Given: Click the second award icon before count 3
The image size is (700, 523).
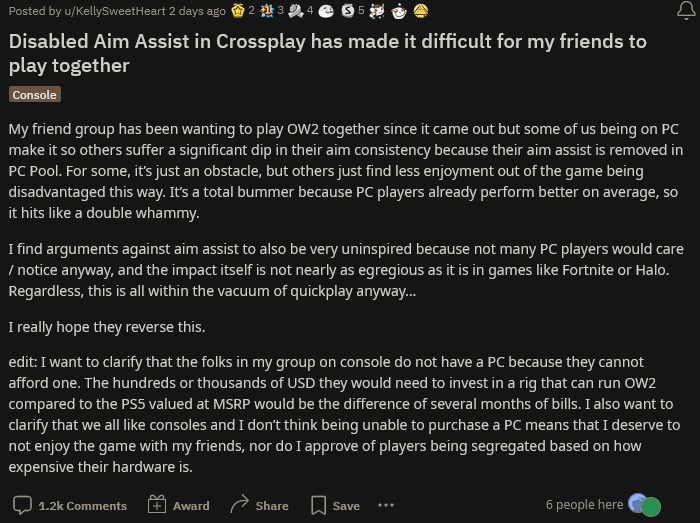Looking at the screenshot, I should pyautogui.click(x=266, y=11).
